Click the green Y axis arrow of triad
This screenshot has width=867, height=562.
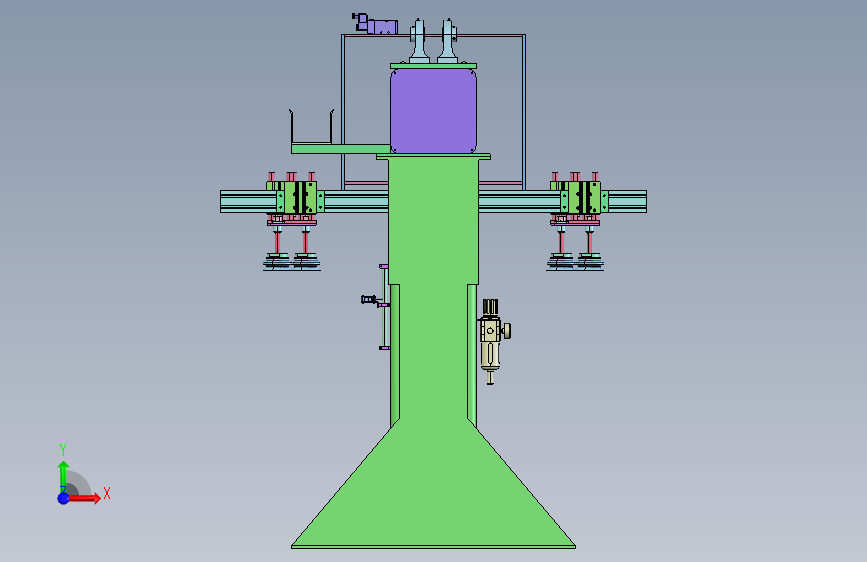(63, 476)
